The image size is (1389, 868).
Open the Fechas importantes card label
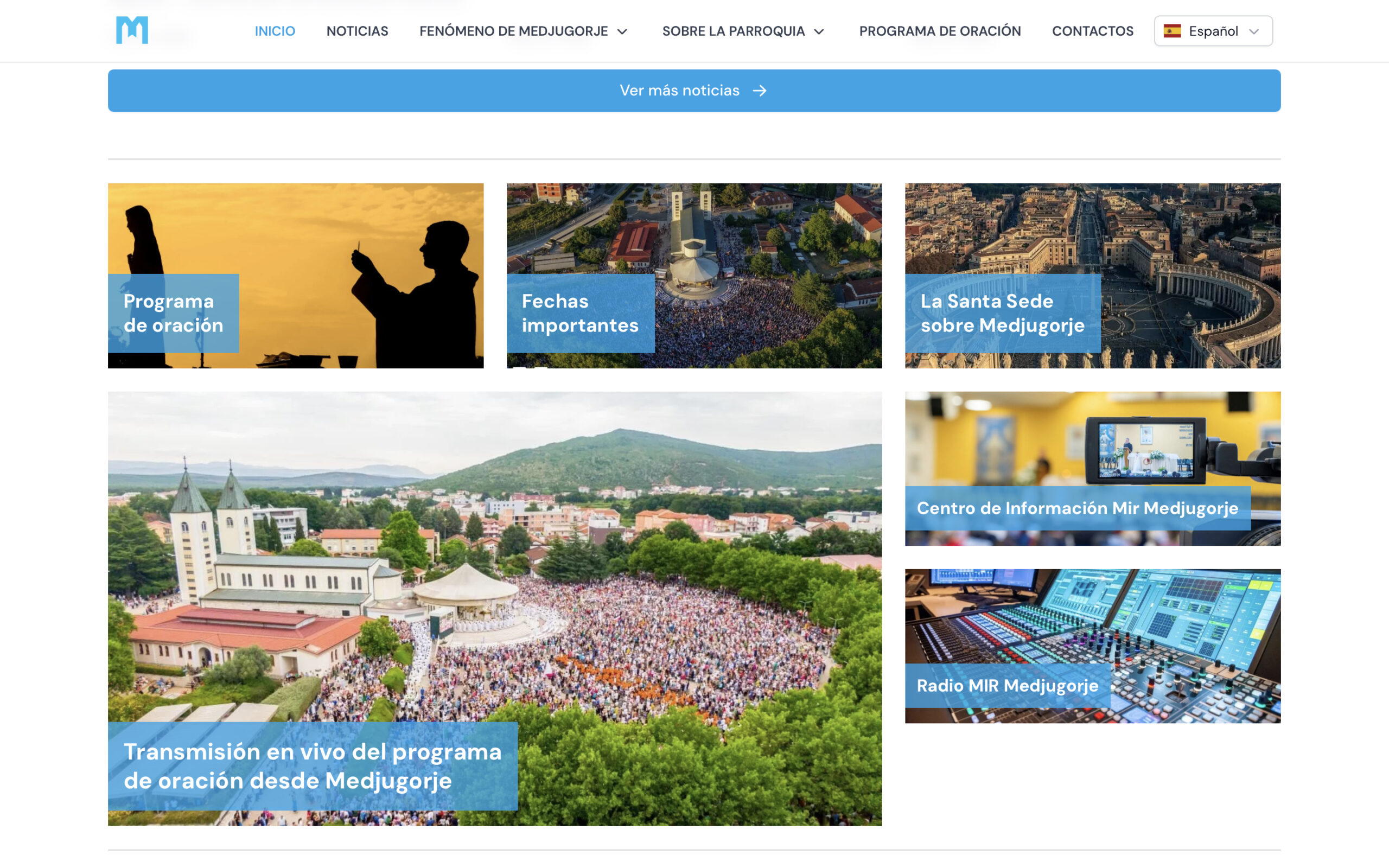click(x=579, y=313)
